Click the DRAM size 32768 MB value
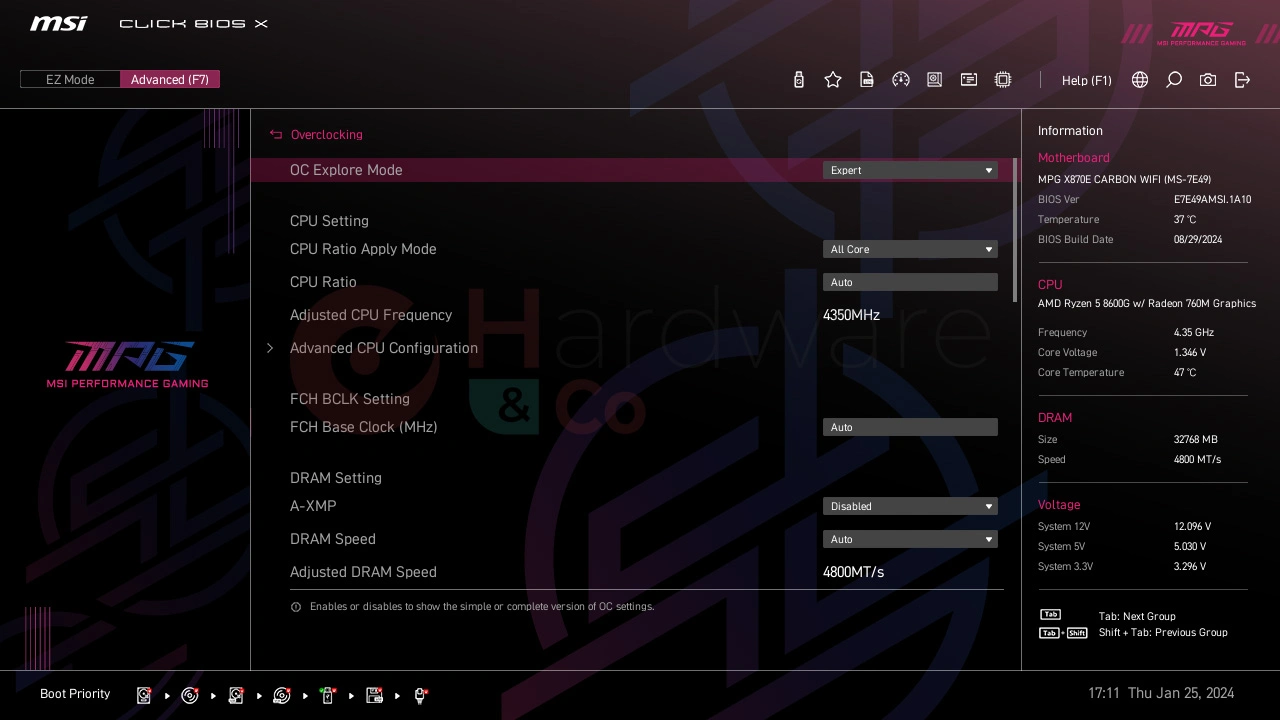This screenshot has width=1280, height=720. (1196, 440)
